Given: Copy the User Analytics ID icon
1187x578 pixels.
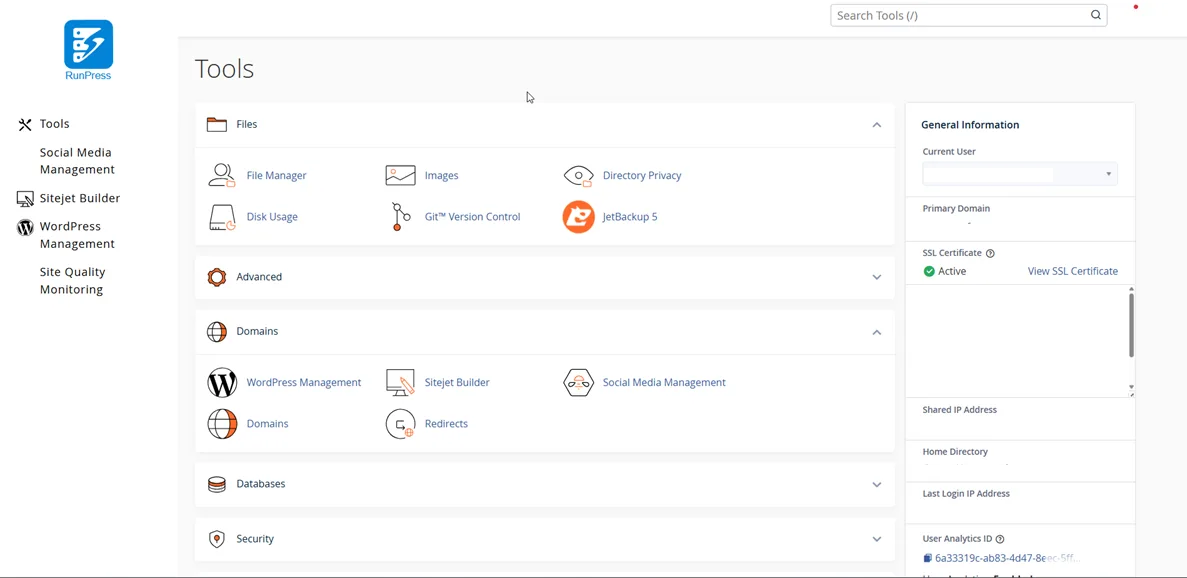Looking at the screenshot, I should (x=927, y=558).
